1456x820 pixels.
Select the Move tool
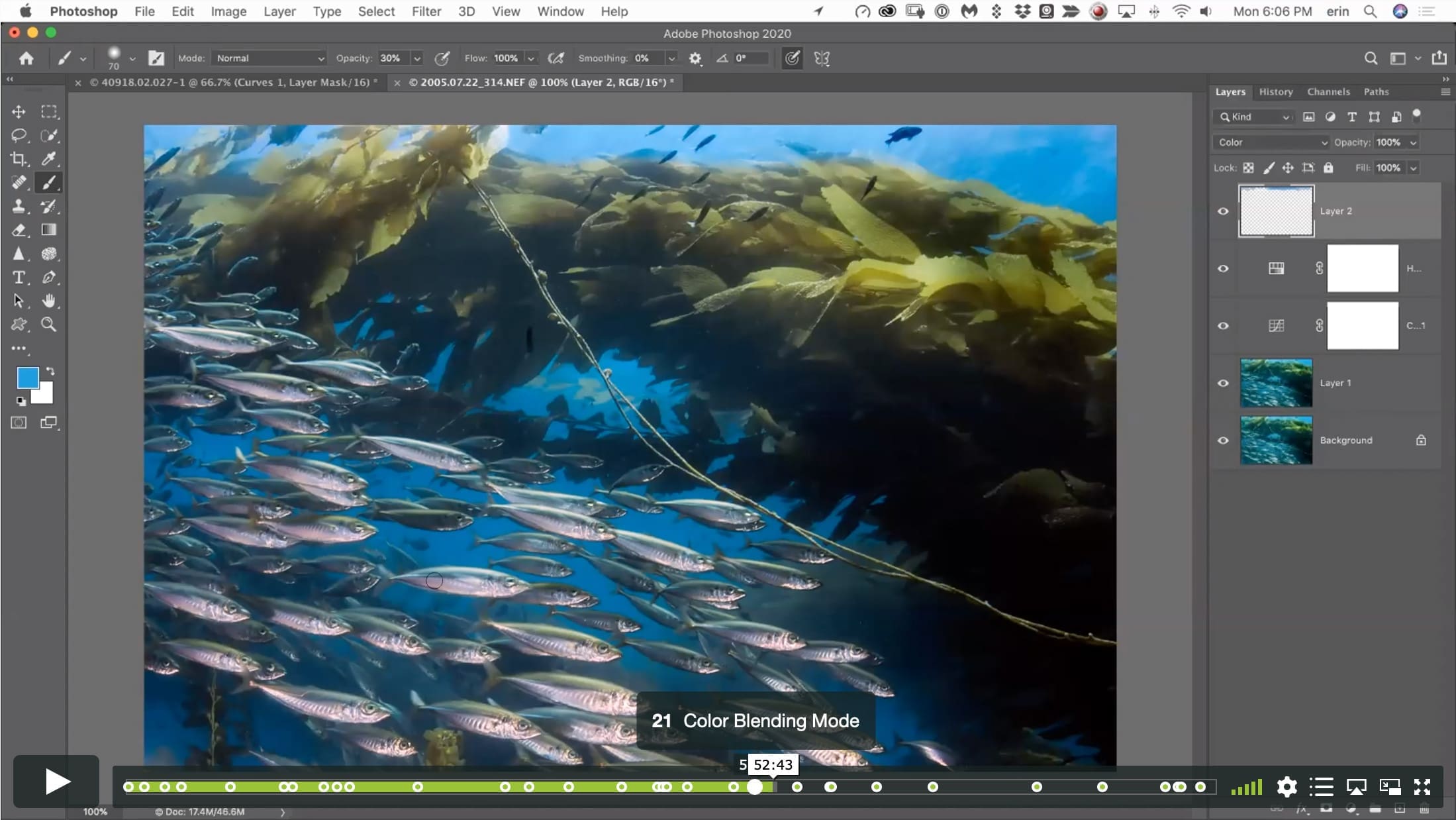[x=19, y=112]
